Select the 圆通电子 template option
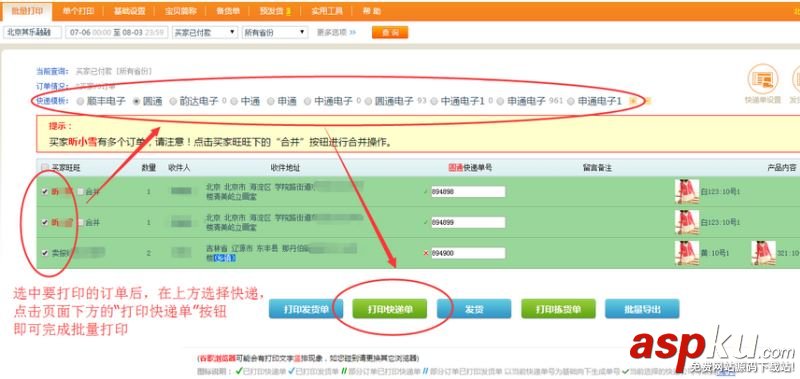 pos(368,101)
